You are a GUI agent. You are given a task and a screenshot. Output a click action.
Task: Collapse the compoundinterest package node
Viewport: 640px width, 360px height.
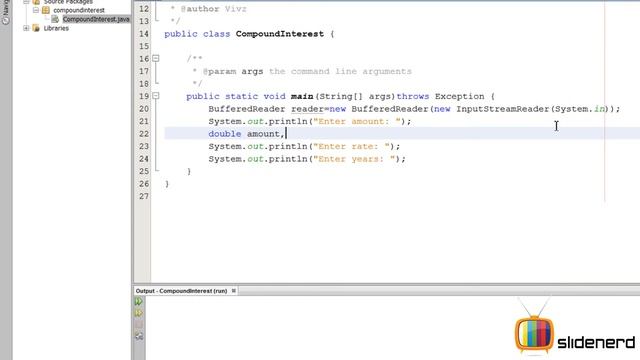(36, 10)
